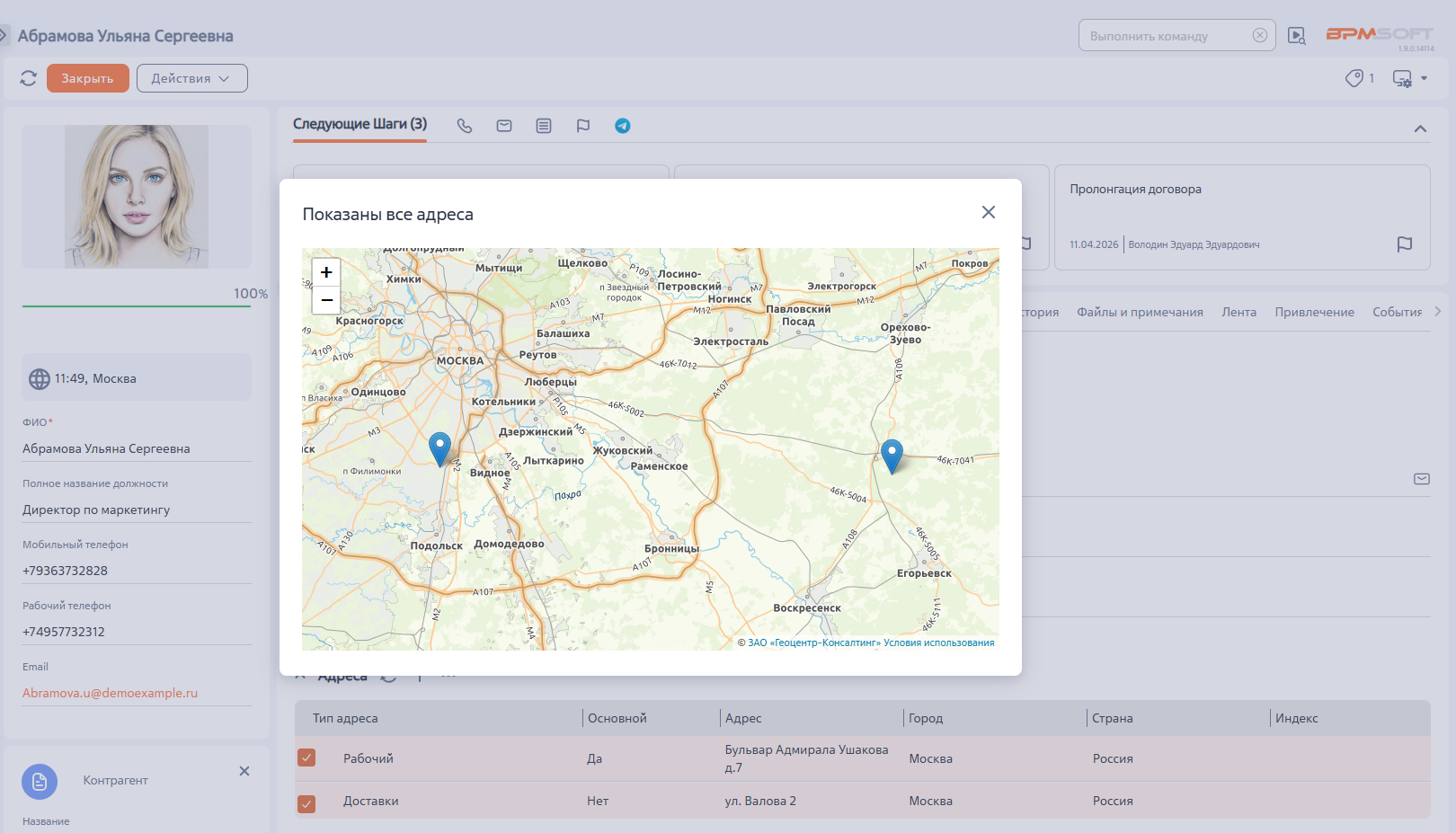Create a flag reminder in the steps toolbar
The width and height of the screenshot is (1456, 833).
point(583,126)
